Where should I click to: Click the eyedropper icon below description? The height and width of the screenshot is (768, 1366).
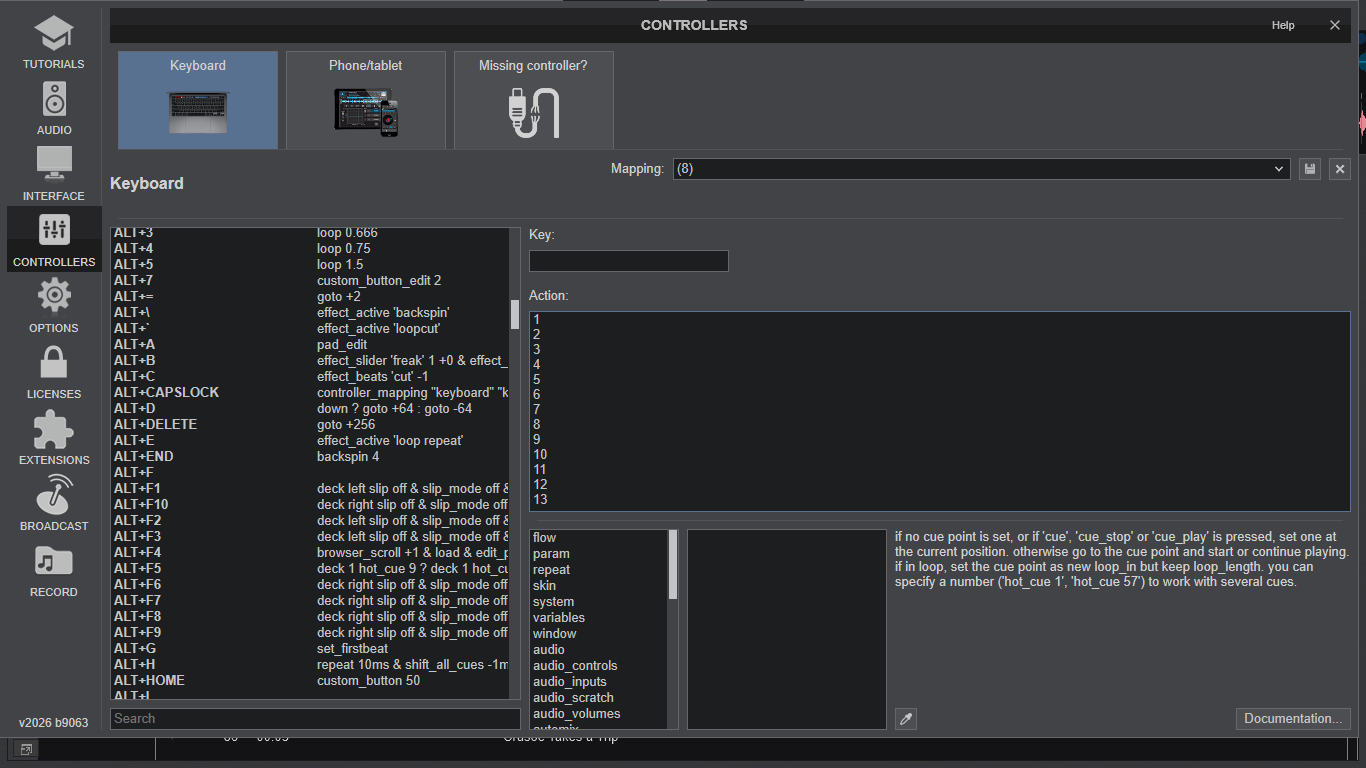tap(906, 719)
